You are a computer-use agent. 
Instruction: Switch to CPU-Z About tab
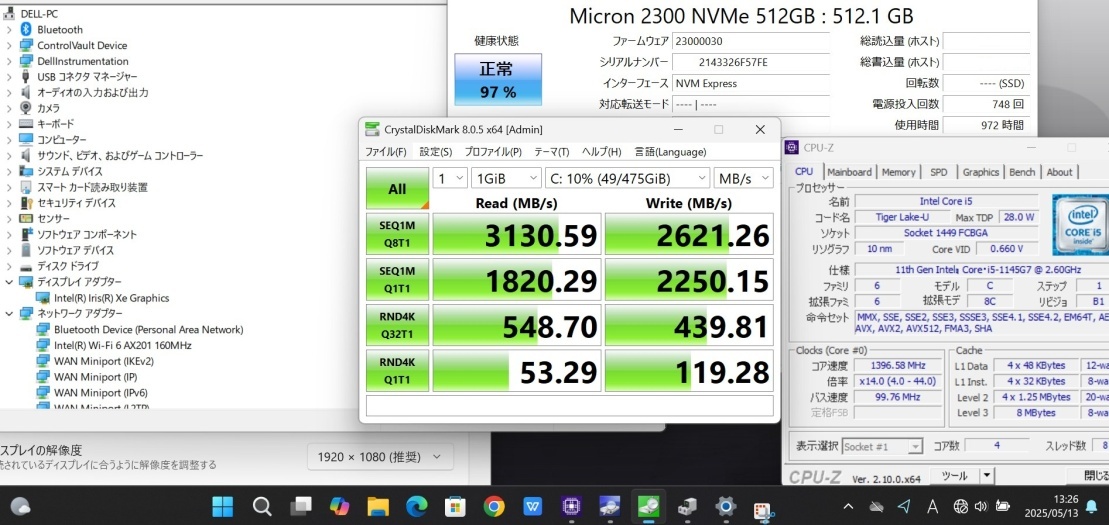click(1059, 172)
